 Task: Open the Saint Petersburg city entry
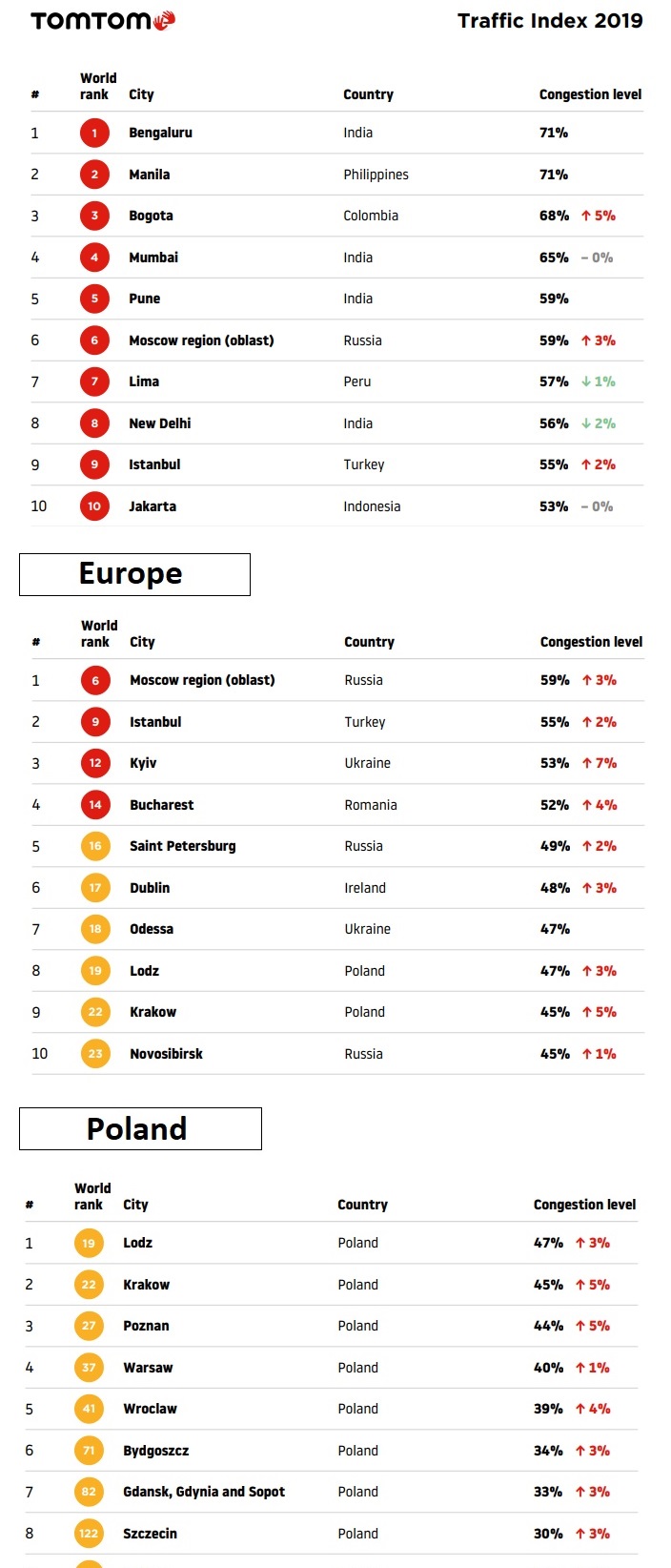(183, 846)
